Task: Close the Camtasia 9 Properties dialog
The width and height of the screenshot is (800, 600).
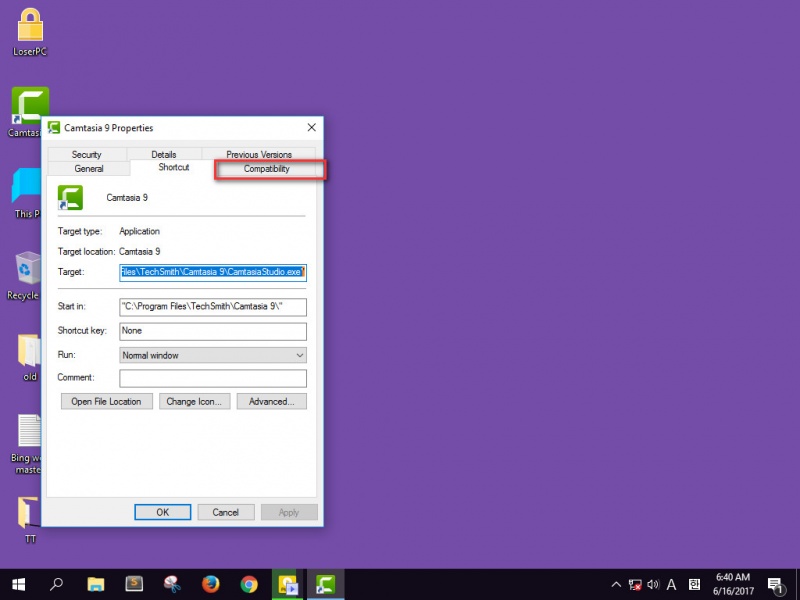Action: pyautogui.click(x=311, y=128)
